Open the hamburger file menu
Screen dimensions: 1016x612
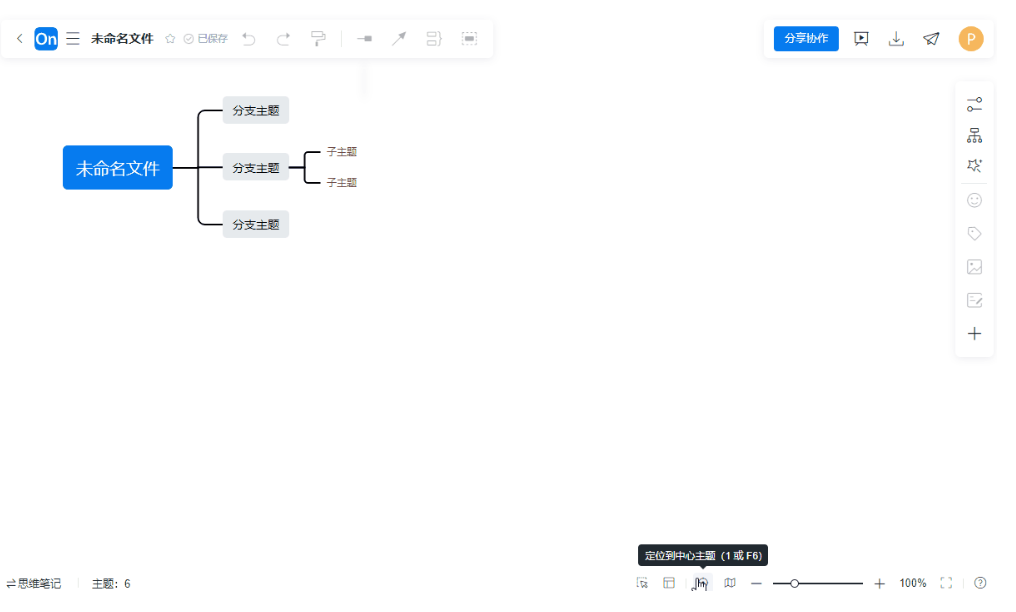tap(72, 38)
